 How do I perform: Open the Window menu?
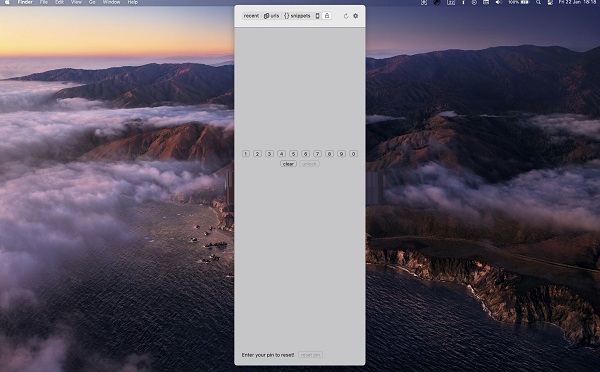point(111,2)
